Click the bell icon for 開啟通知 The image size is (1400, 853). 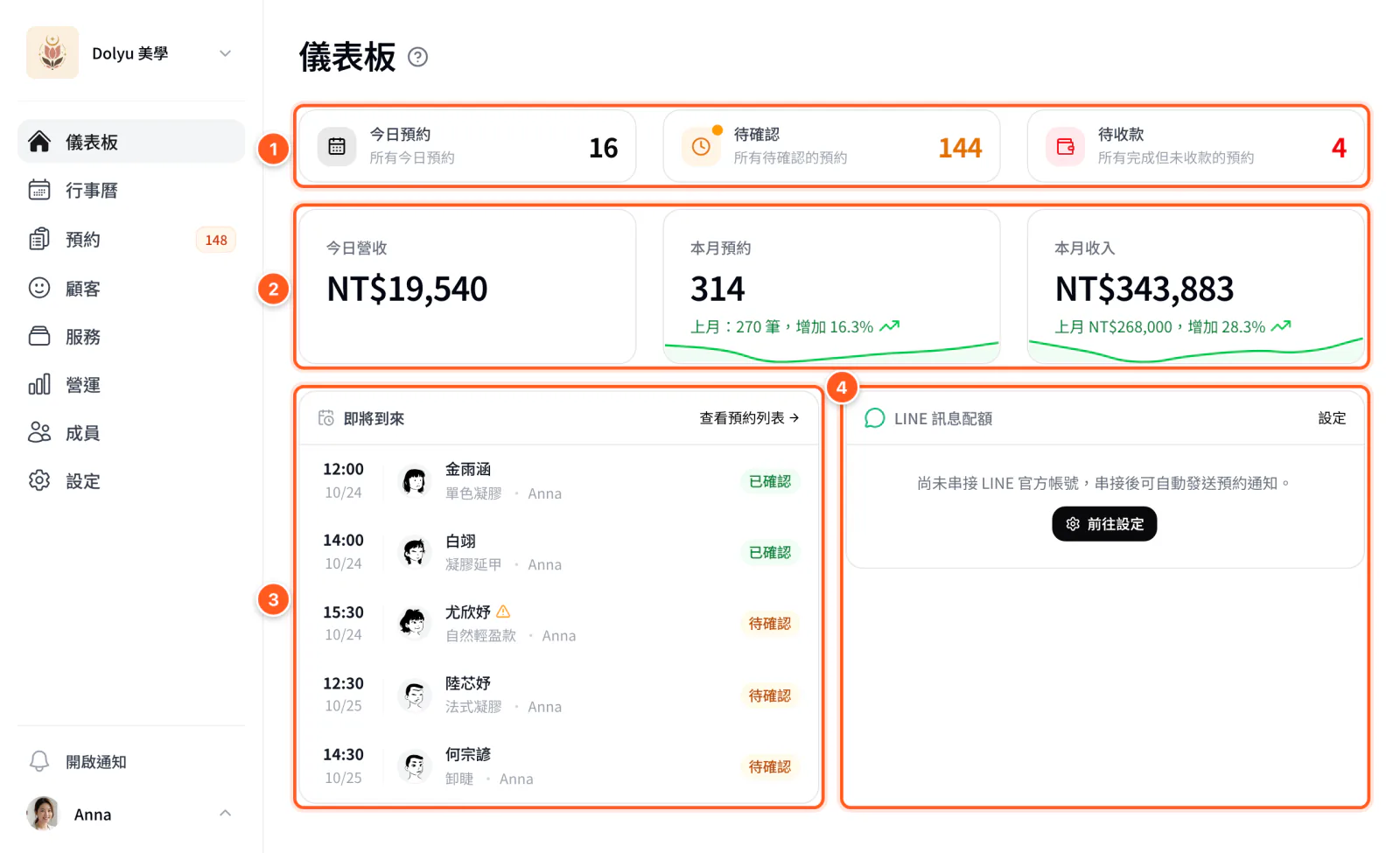tap(39, 761)
